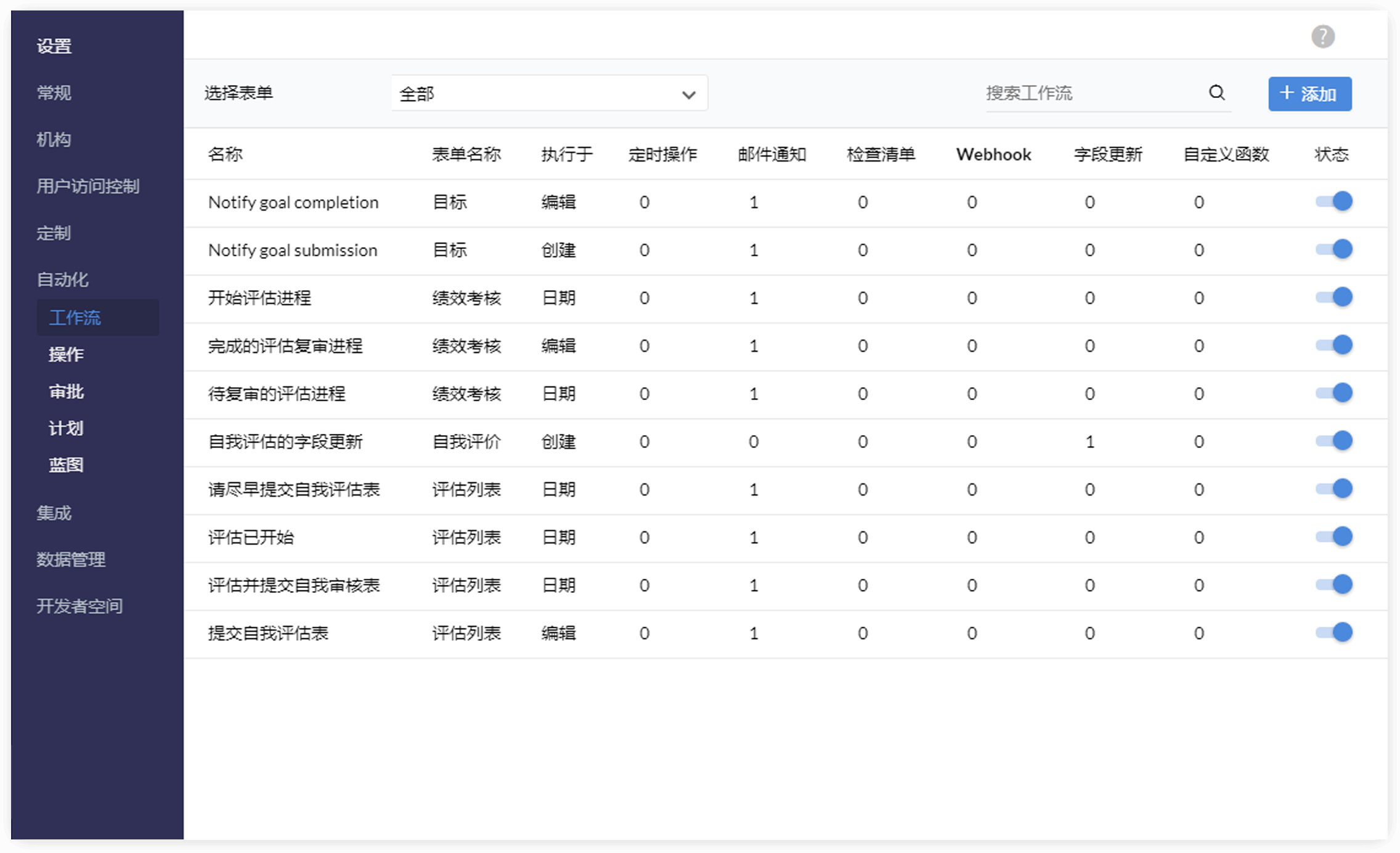Open 操作 under automation menu
1400x853 pixels.
tap(66, 354)
